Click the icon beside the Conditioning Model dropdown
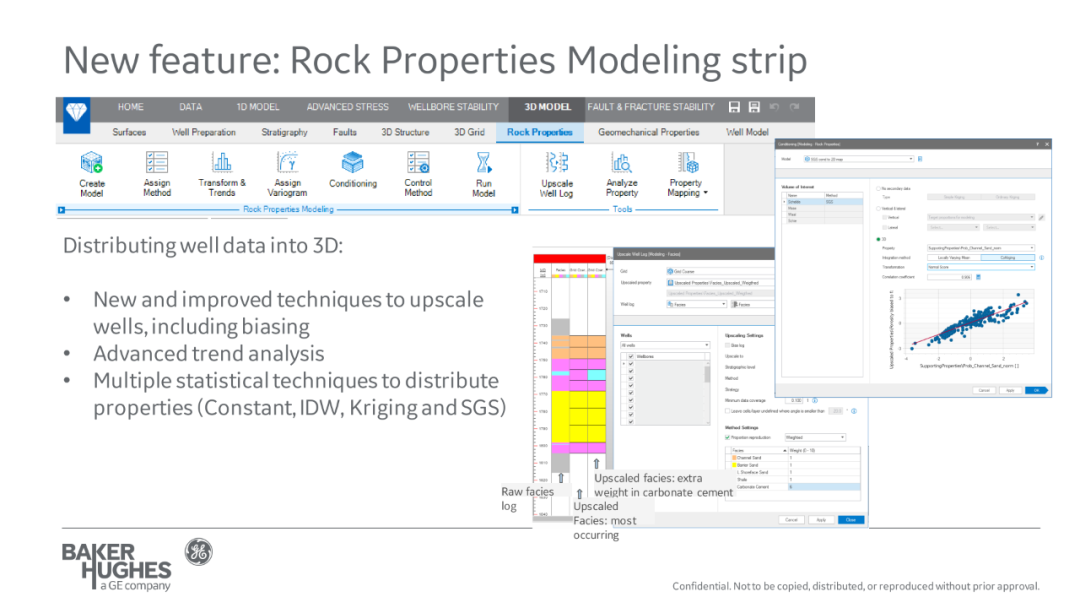 tap(920, 159)
